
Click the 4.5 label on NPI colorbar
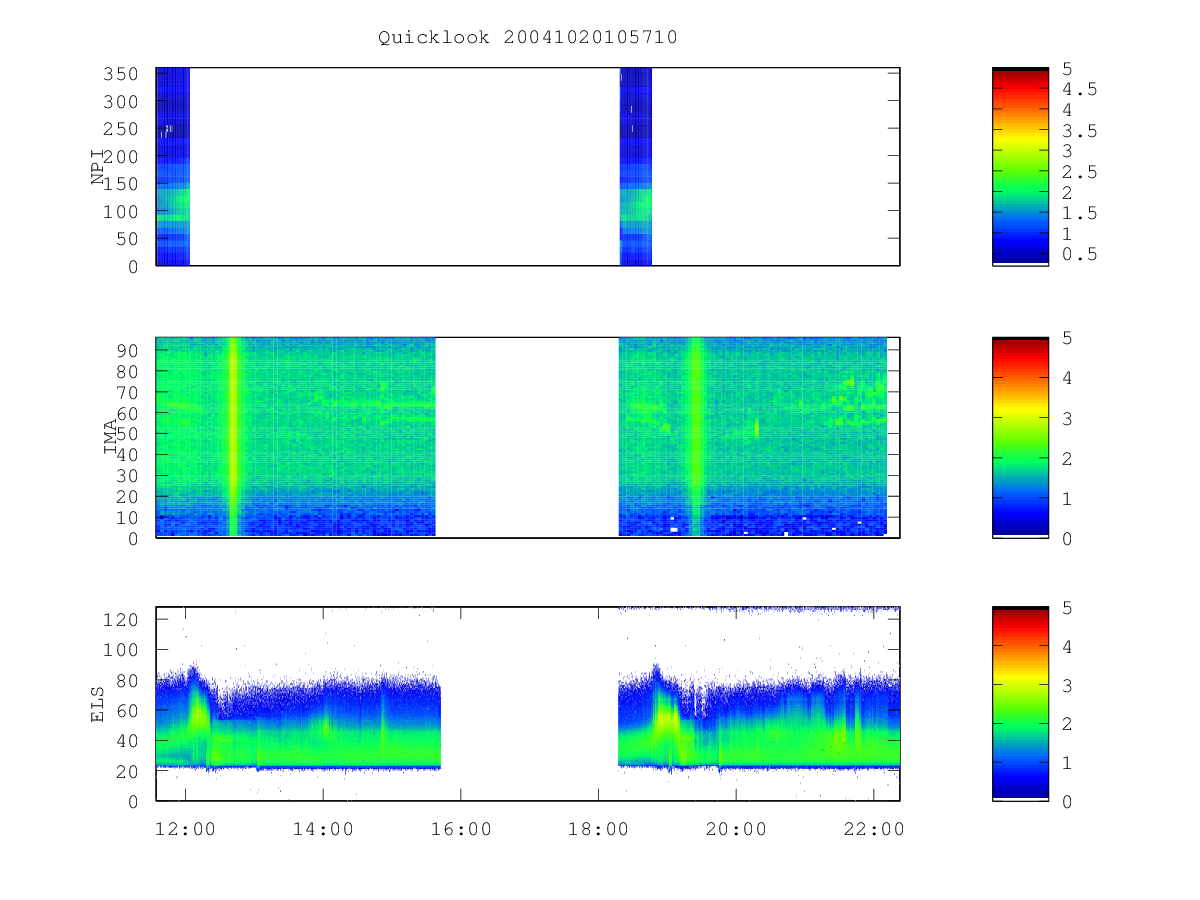click(1080, 89)
